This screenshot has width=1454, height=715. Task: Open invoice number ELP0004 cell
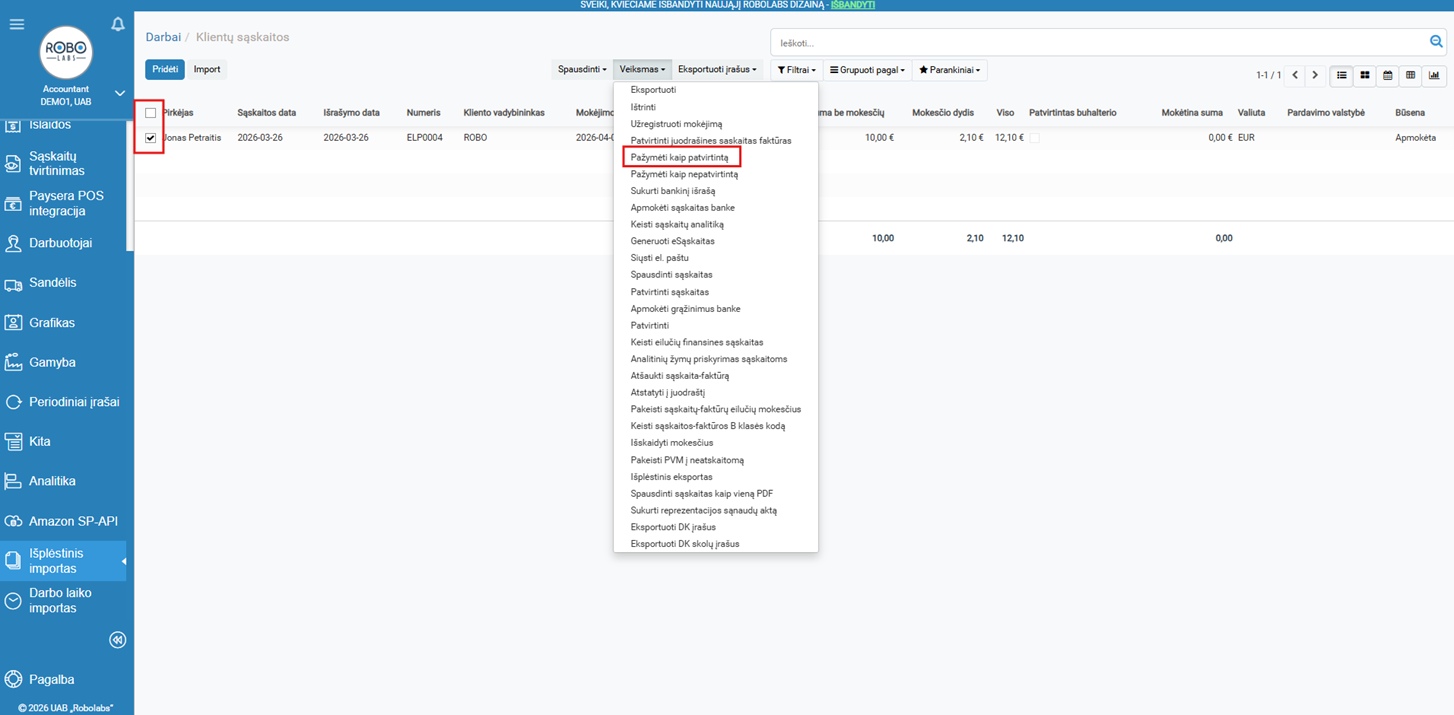point(424,138)
